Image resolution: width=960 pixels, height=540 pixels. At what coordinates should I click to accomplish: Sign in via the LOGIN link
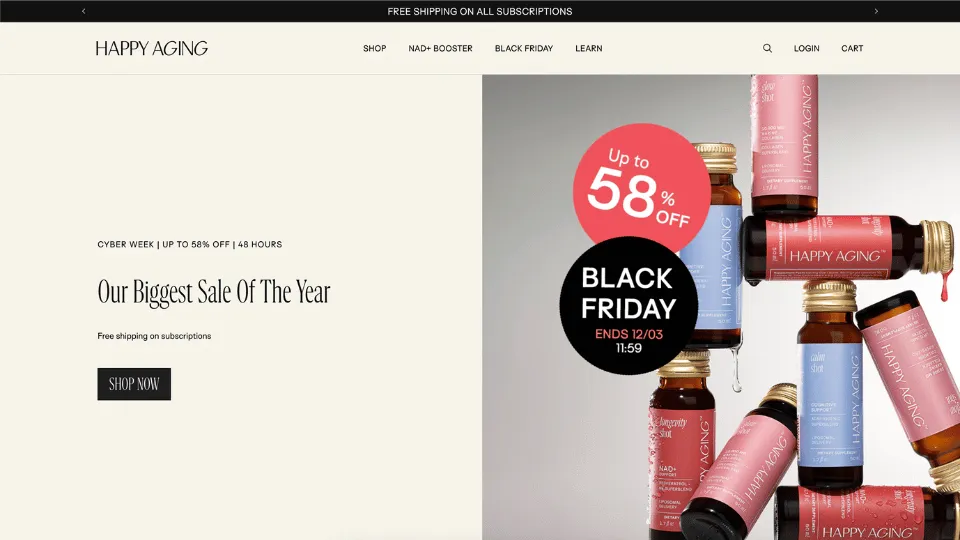pyautogui.click(x=806, y=48)
